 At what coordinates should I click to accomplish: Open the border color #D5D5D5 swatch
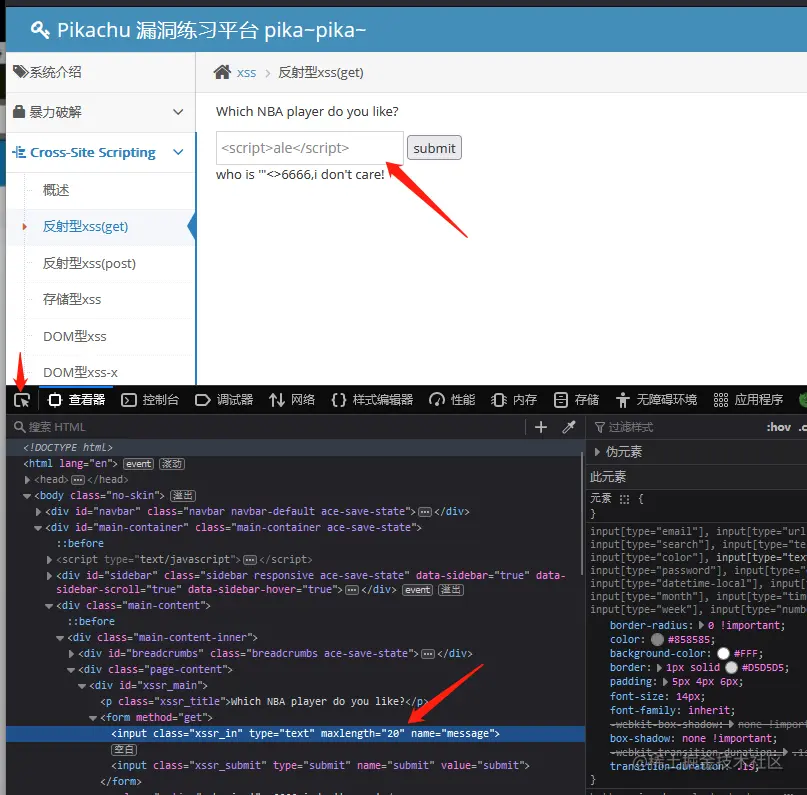click(x=731, y=667)
